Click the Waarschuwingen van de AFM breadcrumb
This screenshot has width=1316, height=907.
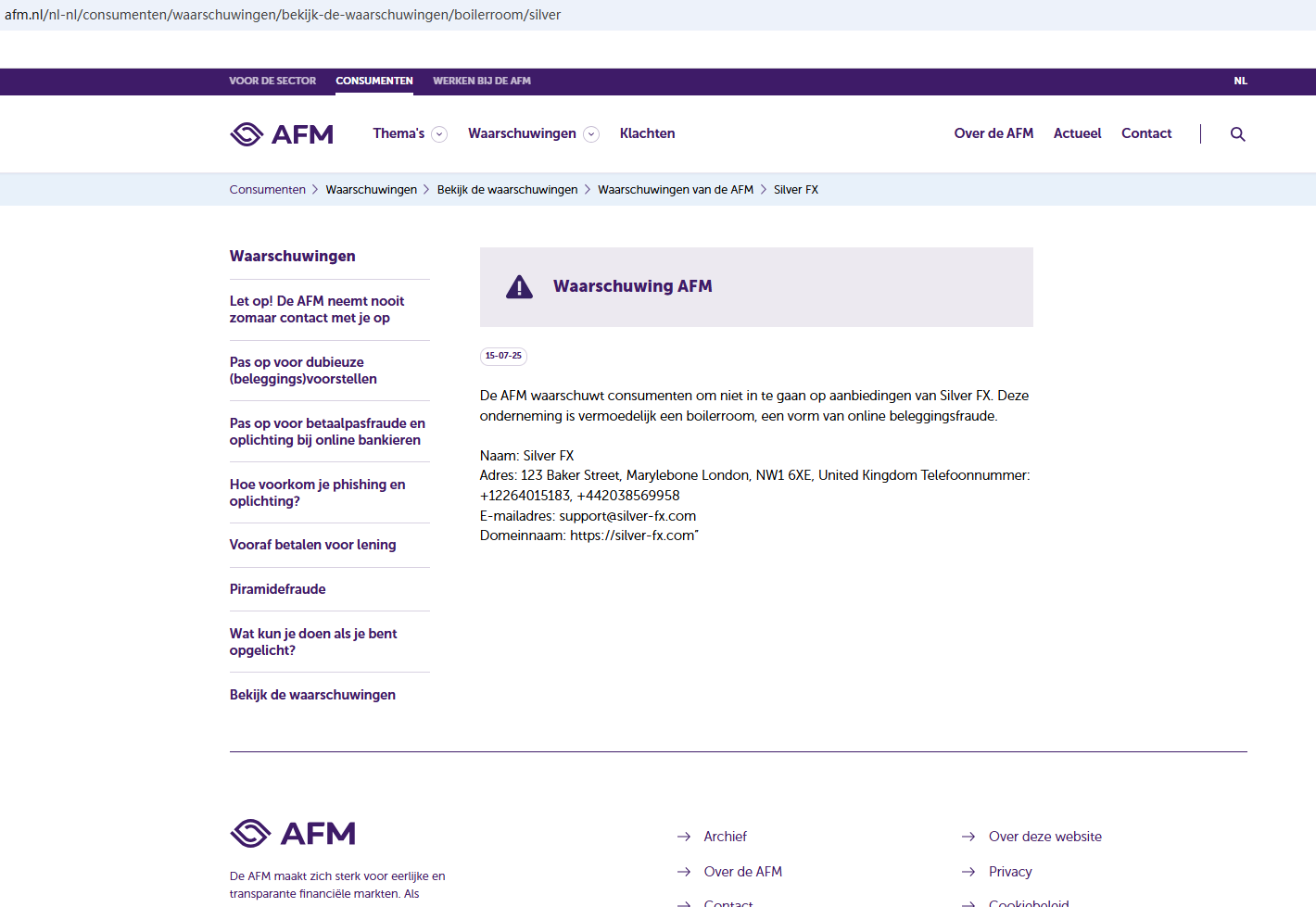click(x=676, y=189)
